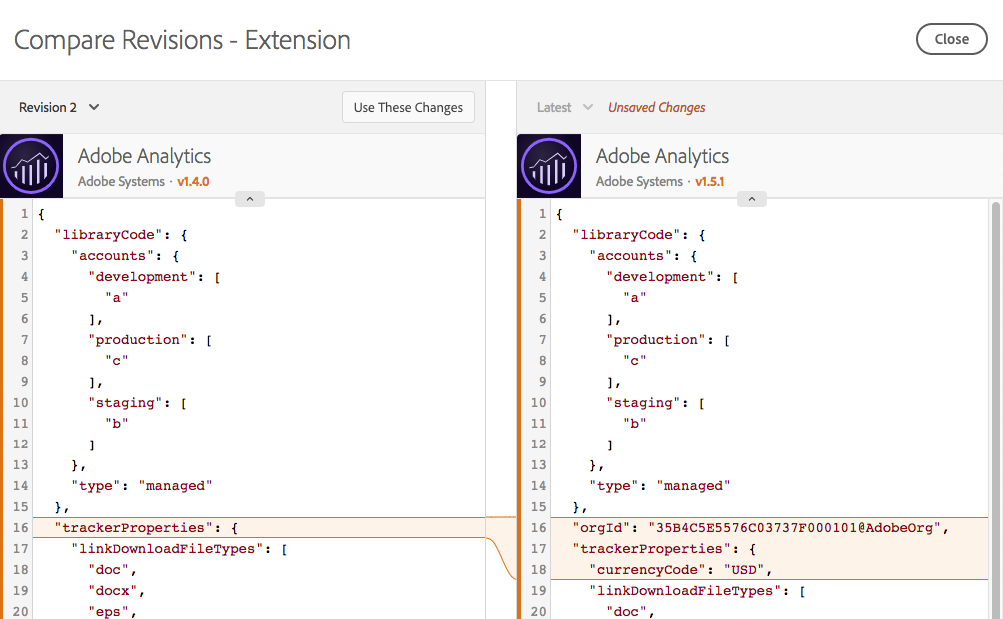
Task: Collapse the right code block with its chevron
Action: click(751, 199)
